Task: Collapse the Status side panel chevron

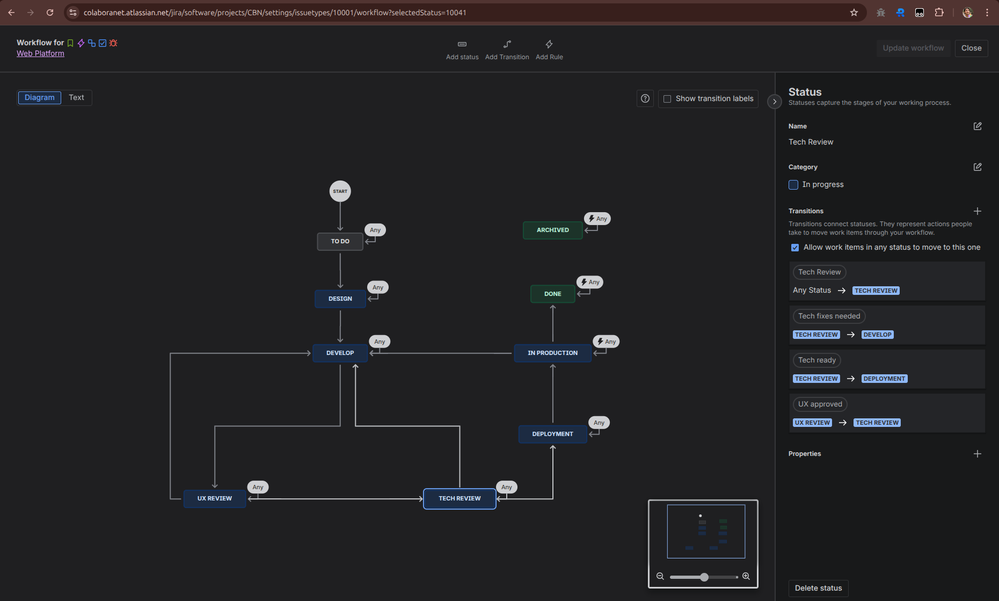Action: coord(775,101)
